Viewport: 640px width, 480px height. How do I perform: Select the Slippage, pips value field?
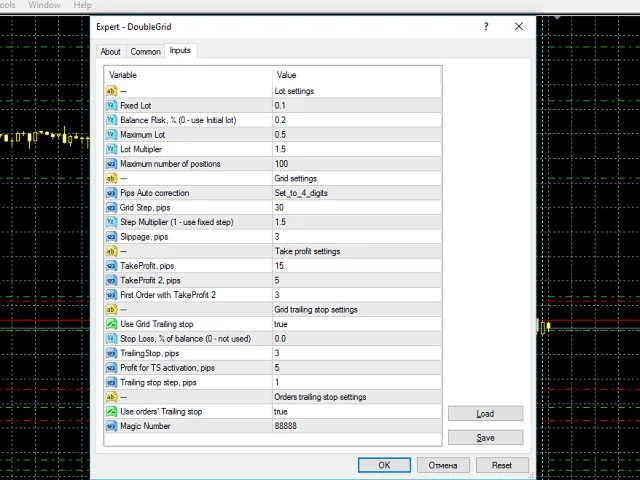356,236
